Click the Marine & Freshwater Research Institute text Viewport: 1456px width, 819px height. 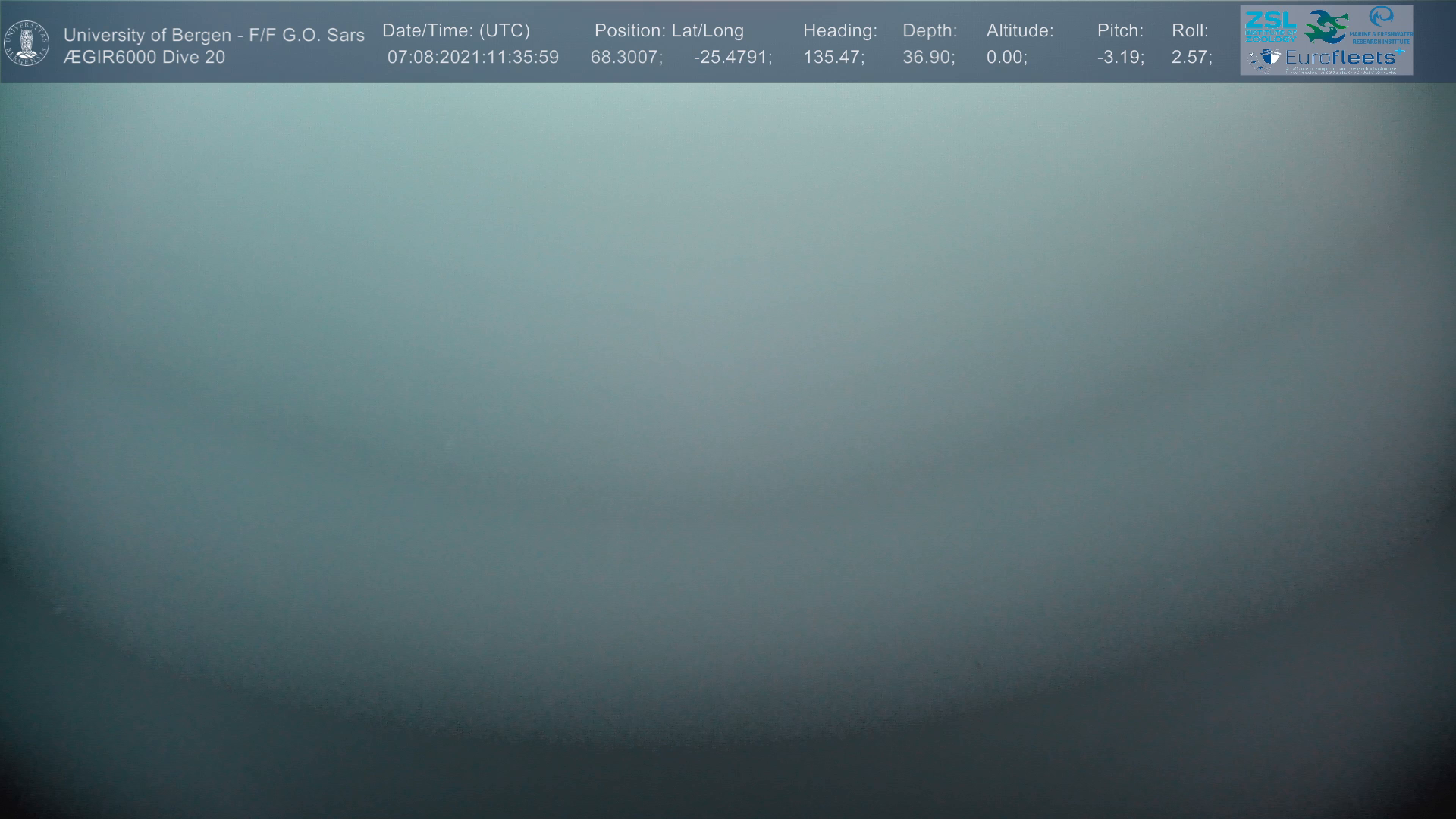point(1381,37)
